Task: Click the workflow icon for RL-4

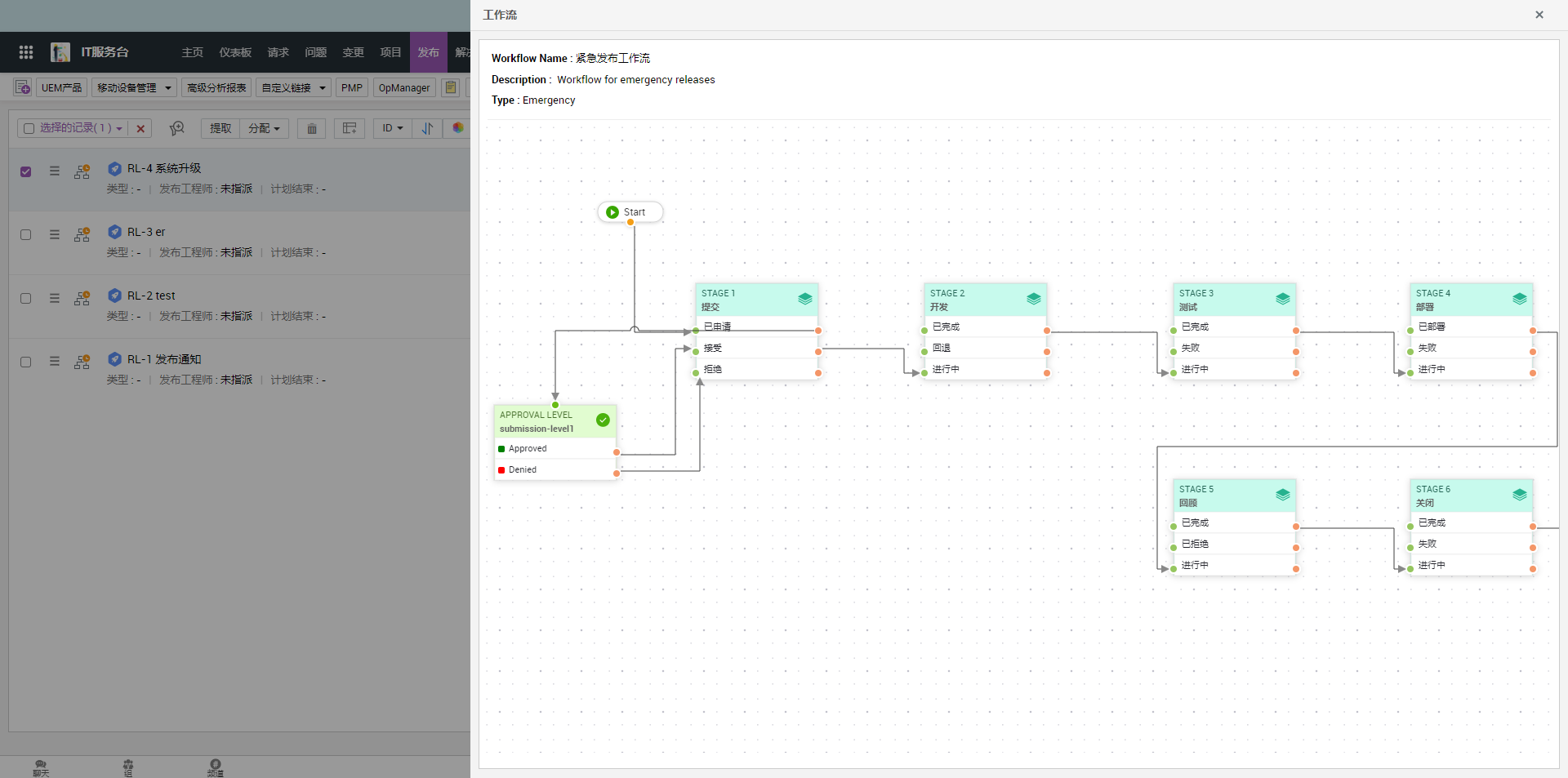Action: [82, 171]
